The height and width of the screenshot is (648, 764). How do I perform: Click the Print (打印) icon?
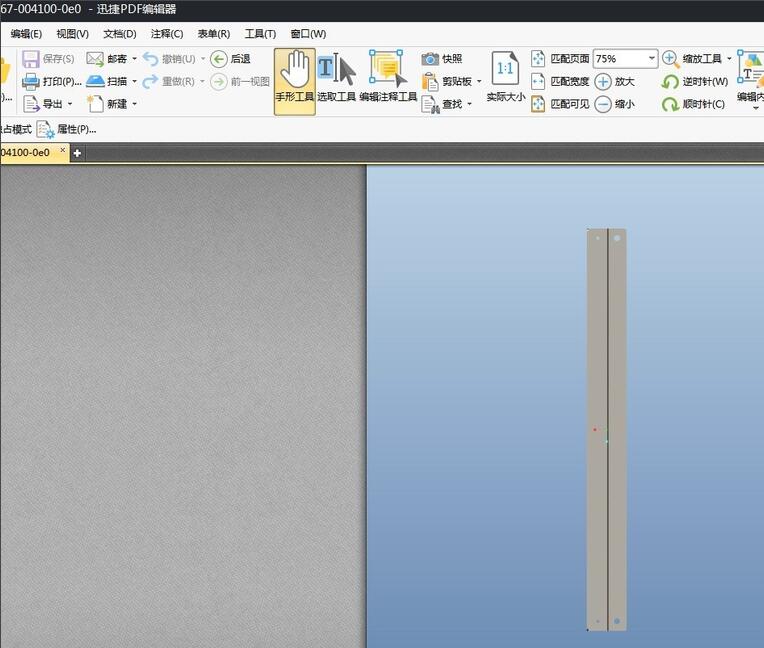(x=31, y=81)
